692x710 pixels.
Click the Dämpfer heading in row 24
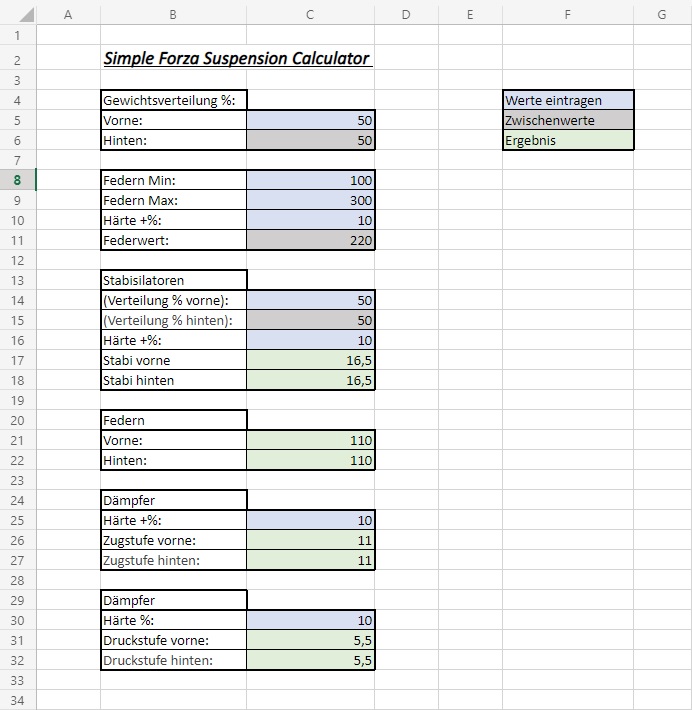pyautogui.click(x=173, y=500)
